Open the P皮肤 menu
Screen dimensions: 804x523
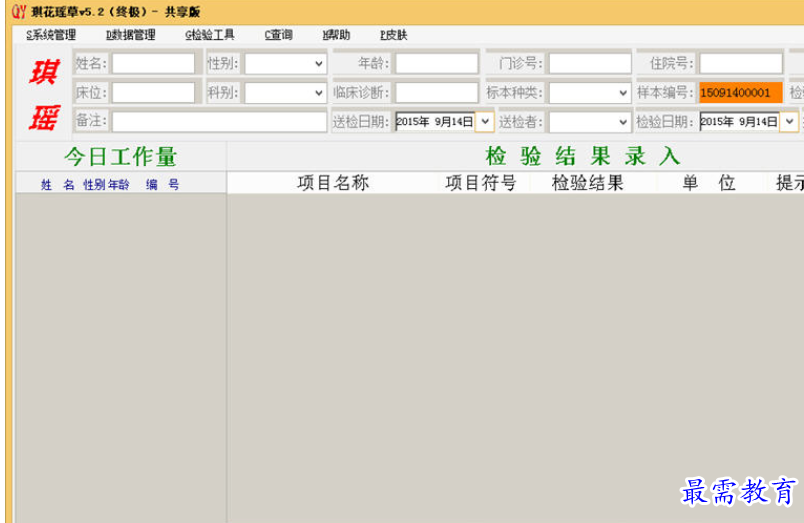point(394,35)
